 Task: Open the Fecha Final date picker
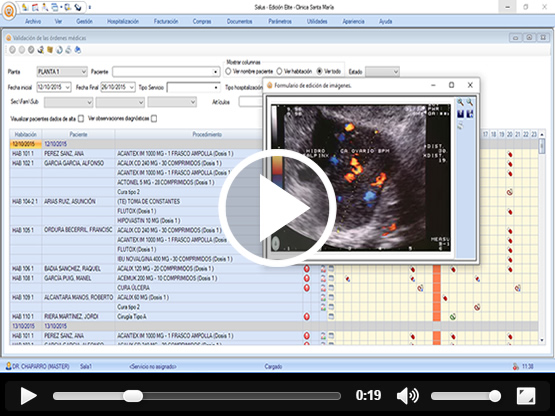point(132,87)
